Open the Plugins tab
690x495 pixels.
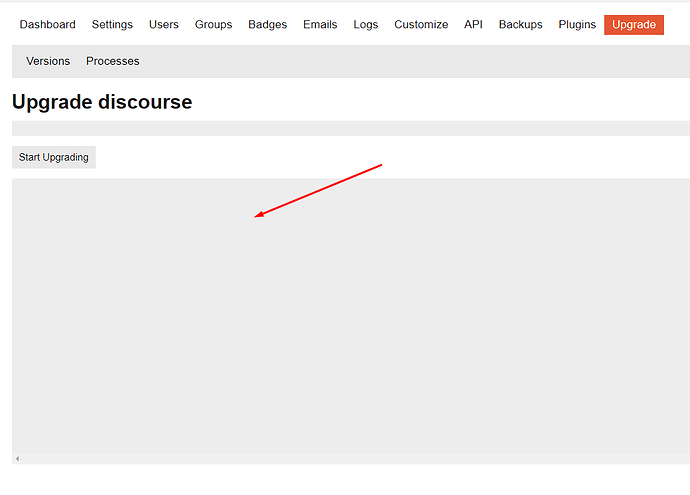click(577, 25)
